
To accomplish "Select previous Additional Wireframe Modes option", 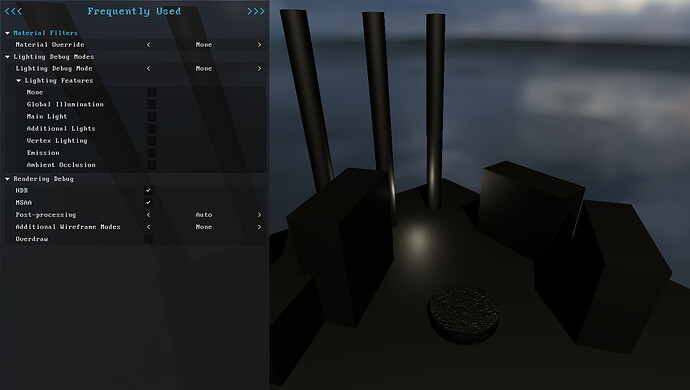I will point(148,227).
